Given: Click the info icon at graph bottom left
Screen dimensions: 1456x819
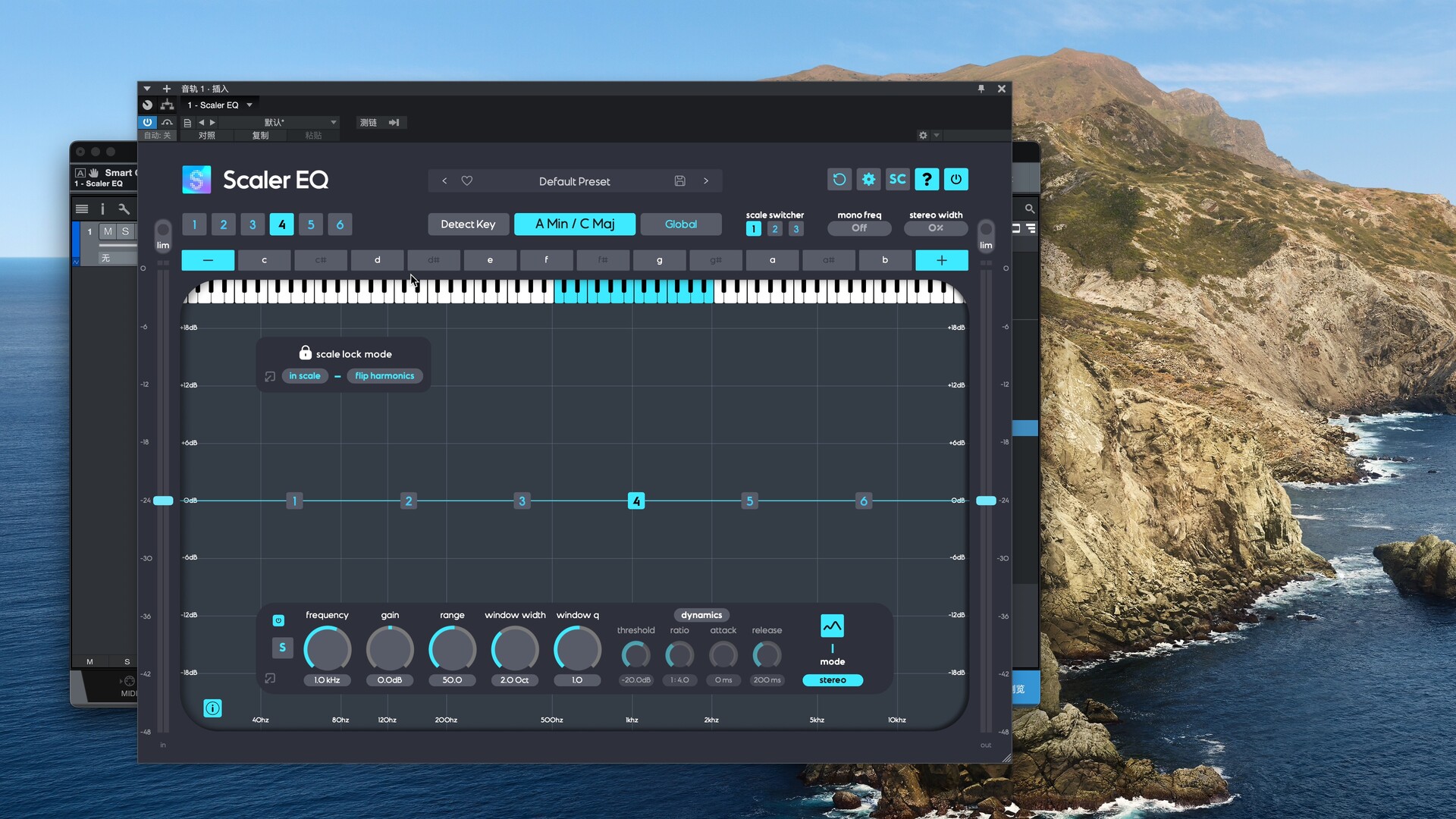Looking at the screenshot, I should click(213, 708).
